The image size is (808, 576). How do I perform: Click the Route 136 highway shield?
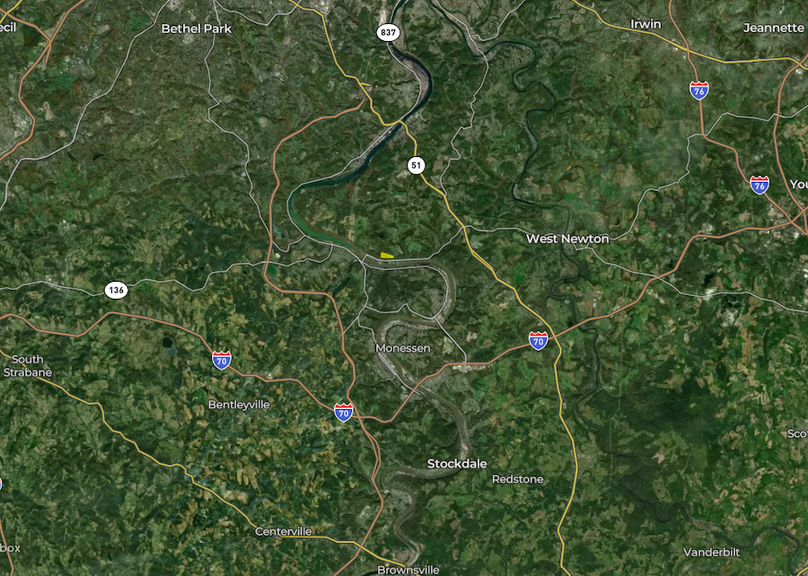(116, 290)
